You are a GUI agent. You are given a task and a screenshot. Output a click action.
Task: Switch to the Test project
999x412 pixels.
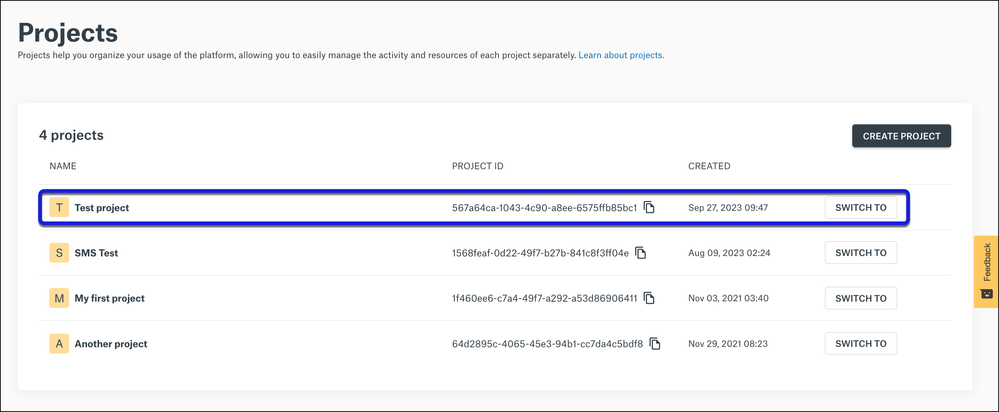tap(861, 208)
